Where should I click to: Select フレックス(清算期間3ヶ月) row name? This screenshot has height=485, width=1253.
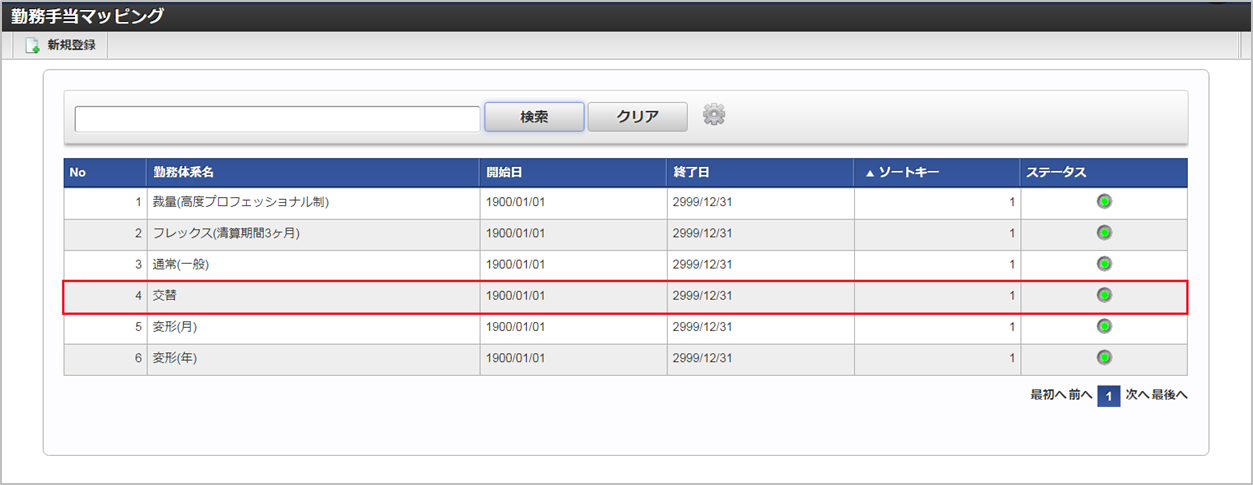tap(226, 234)
